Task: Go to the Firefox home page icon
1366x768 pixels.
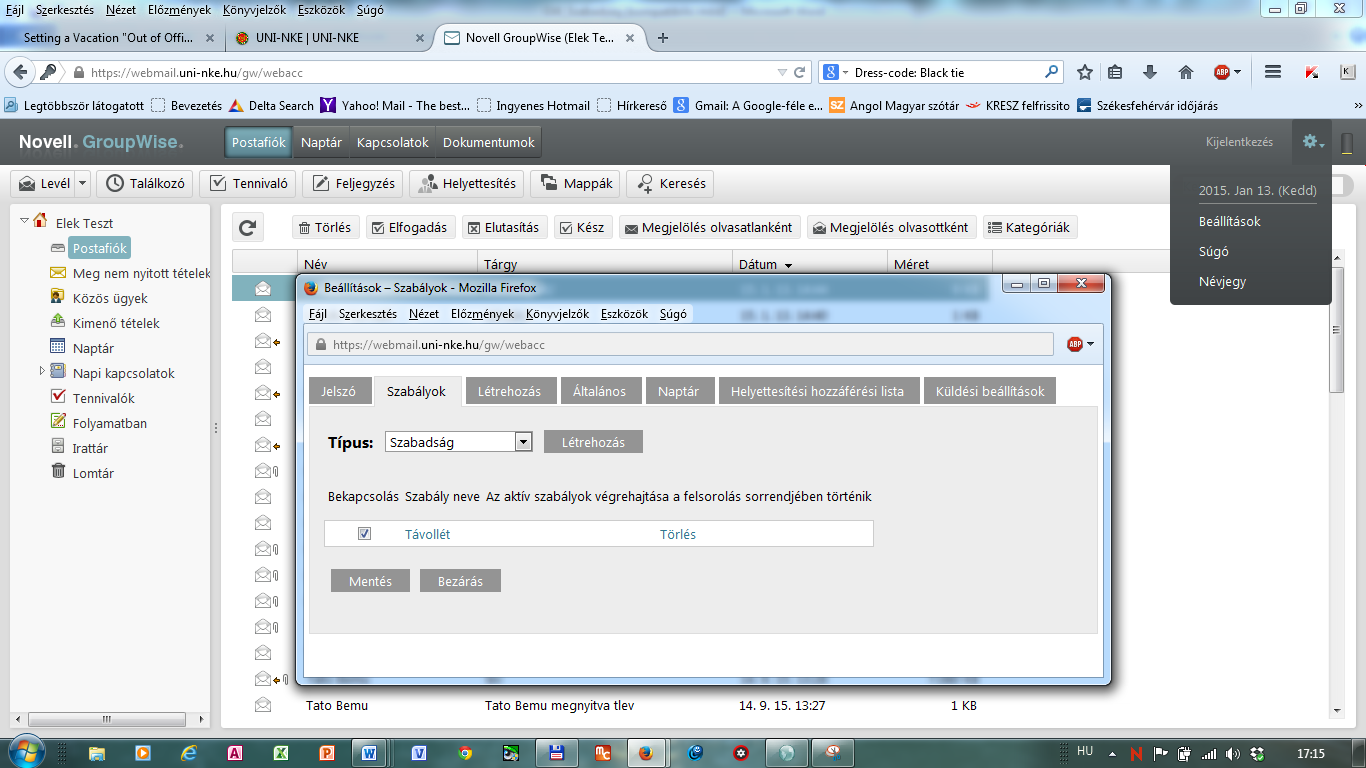Action: 1186,72
